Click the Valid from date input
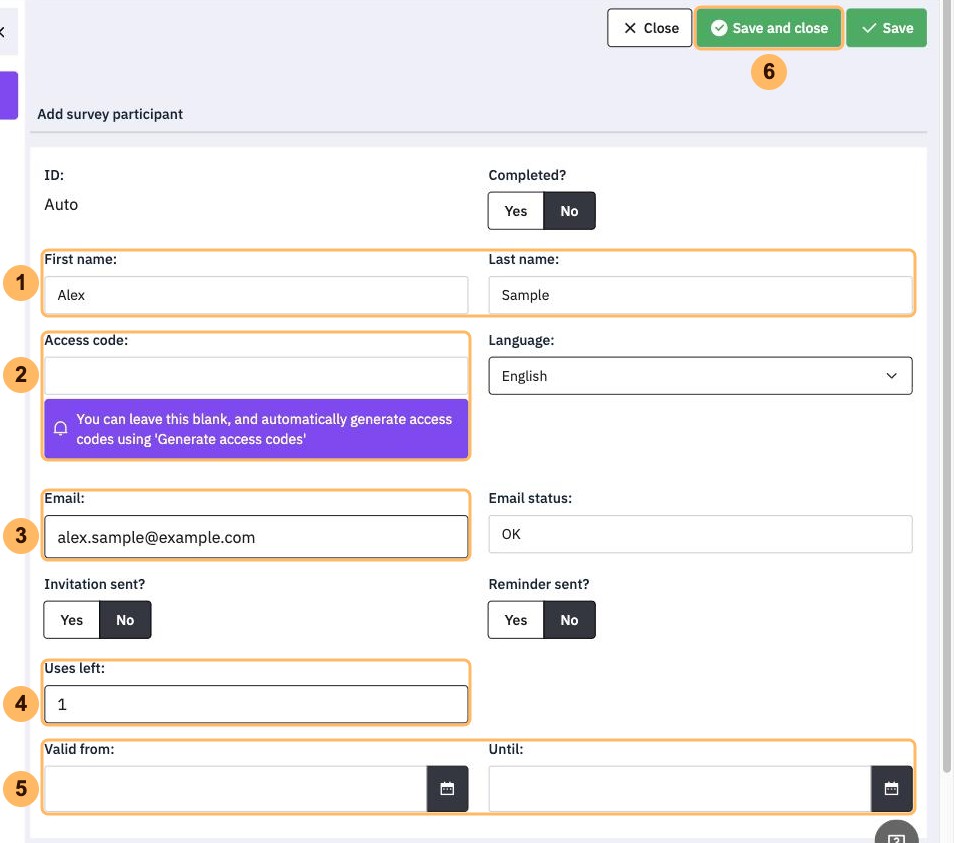 coord(235,788)
